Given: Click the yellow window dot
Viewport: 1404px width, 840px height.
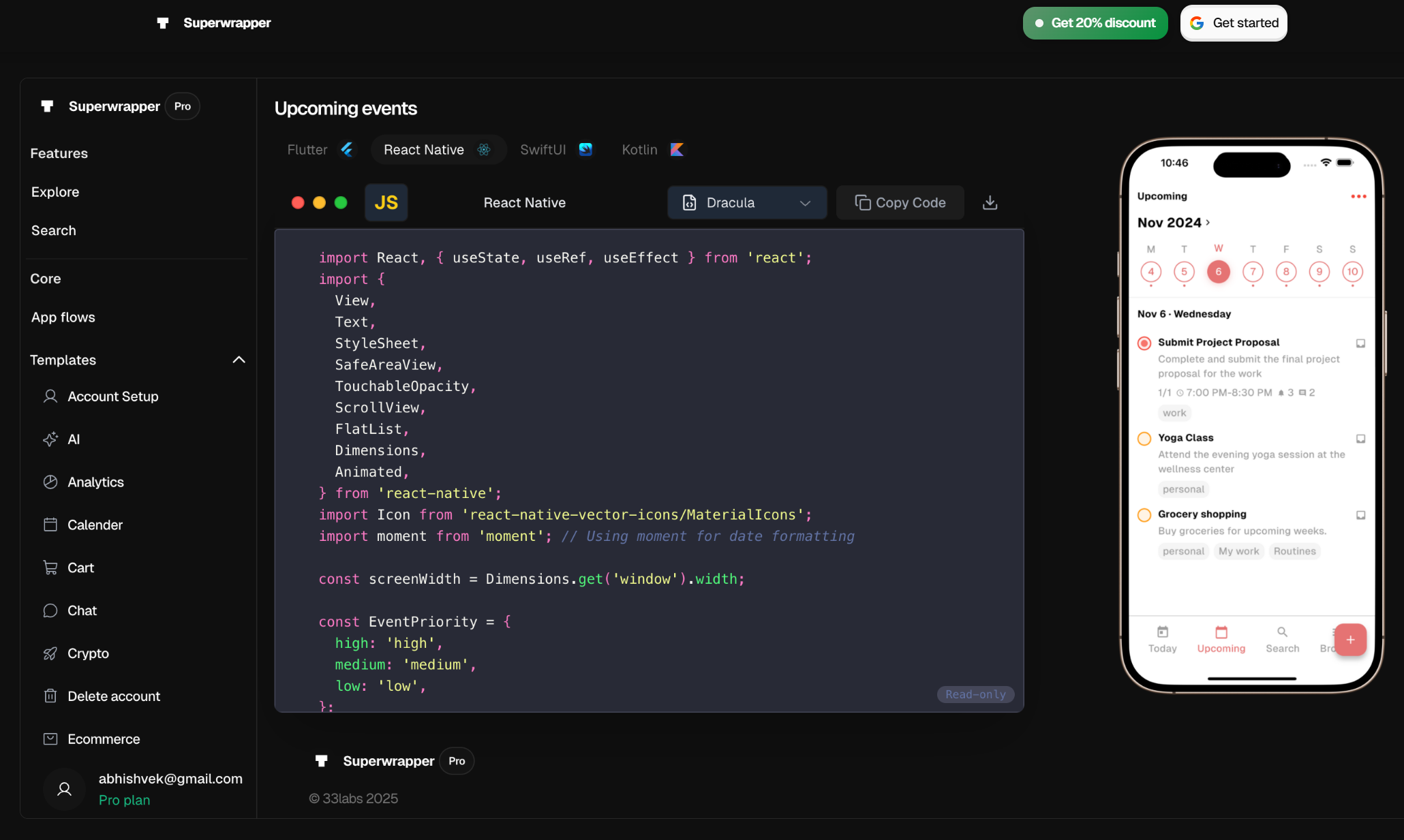Looking at the screenshot, I should (x=319, y=202).
